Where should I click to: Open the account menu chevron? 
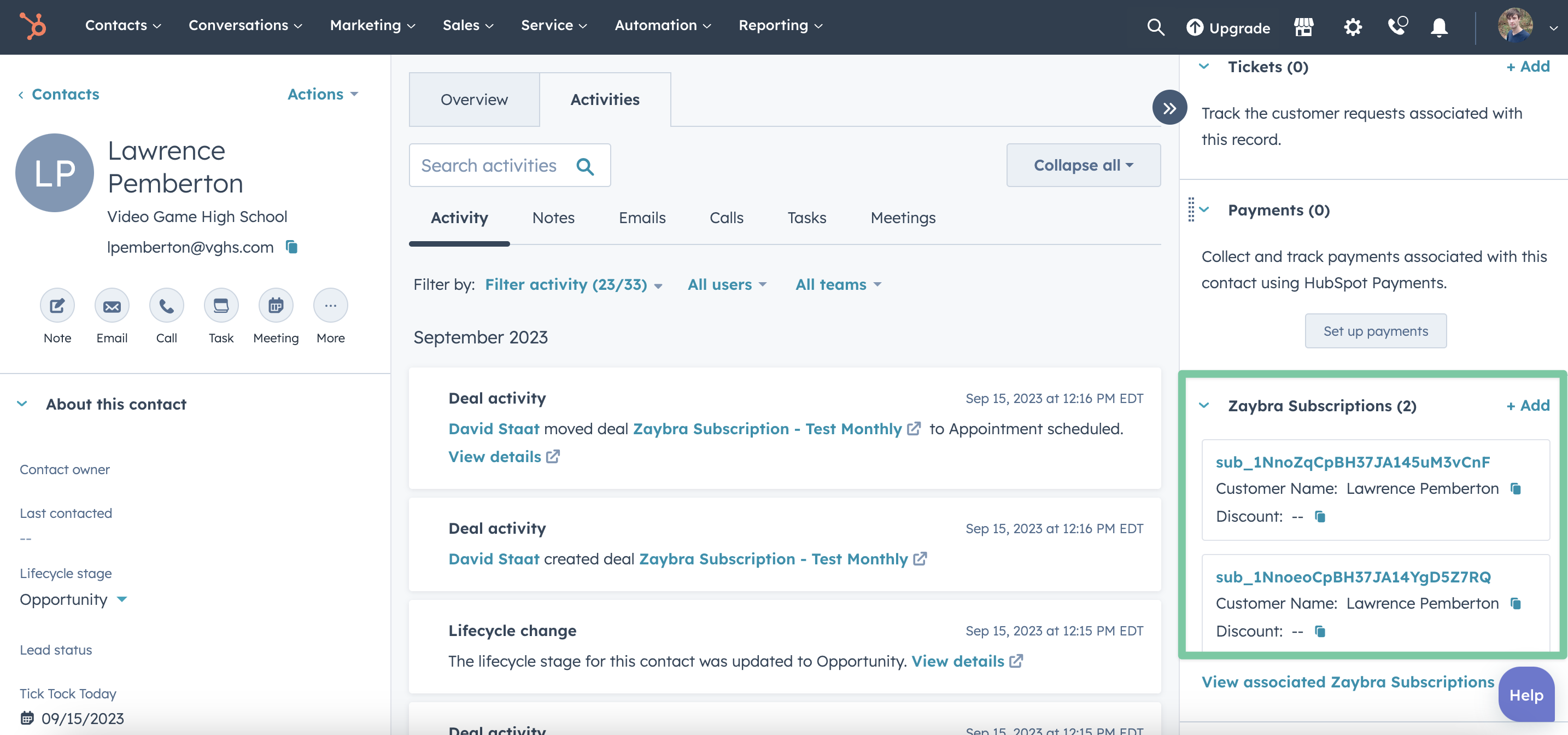click(1553, 28)
